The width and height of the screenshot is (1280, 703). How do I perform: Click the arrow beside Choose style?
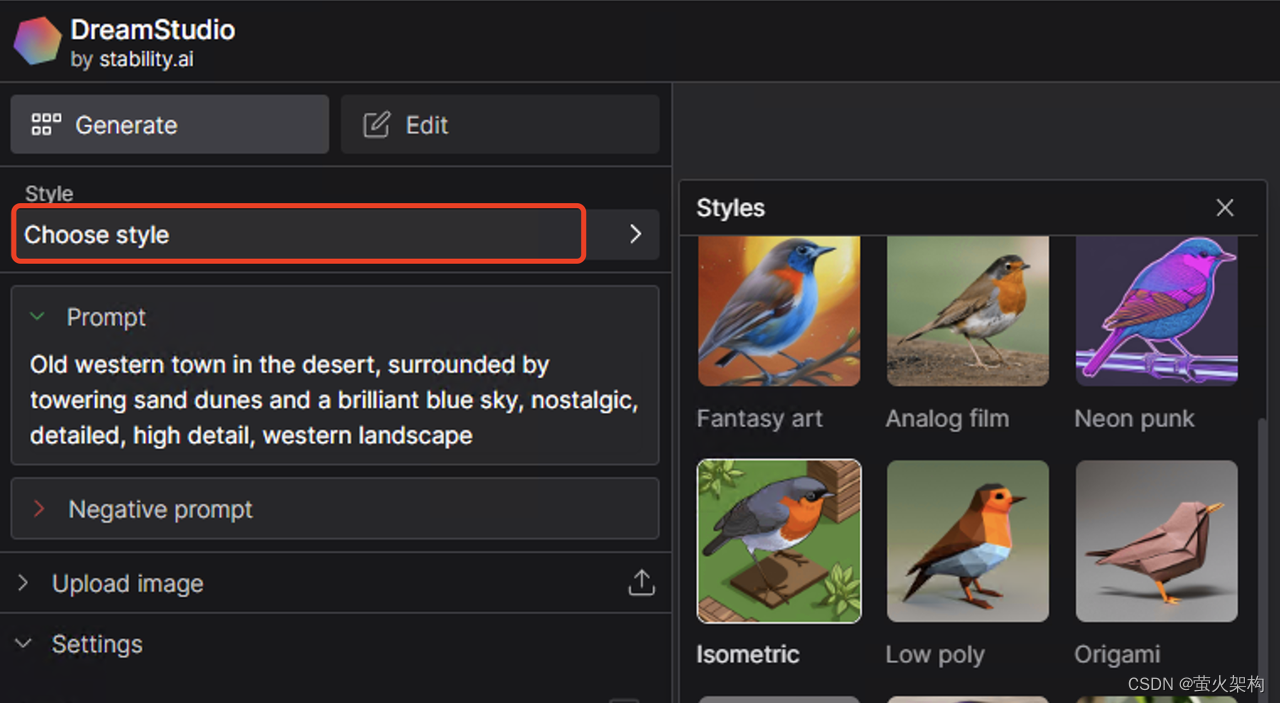point(635,234)
